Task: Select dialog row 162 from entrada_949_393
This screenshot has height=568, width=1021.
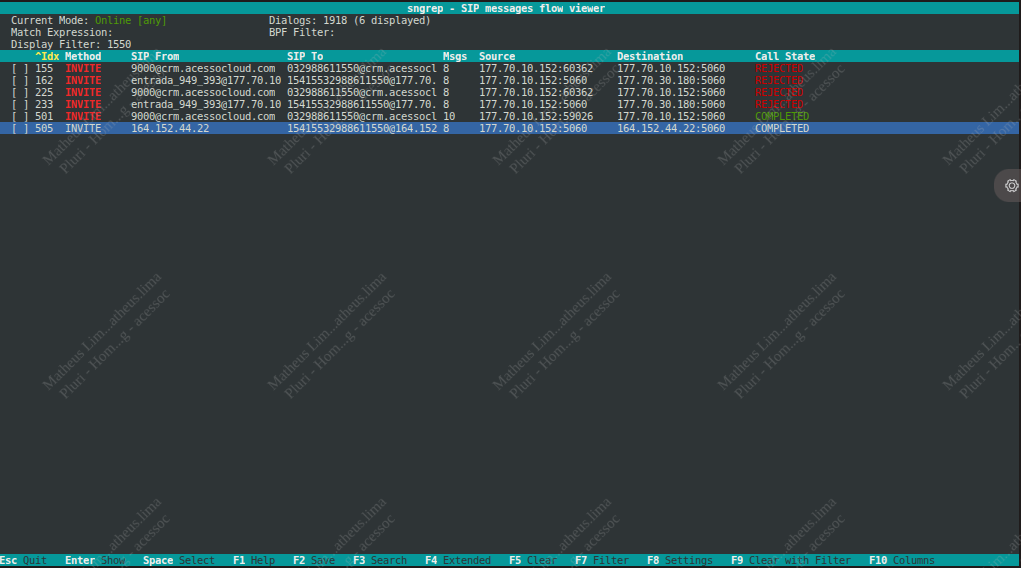Action: click(x=400, y=81)
